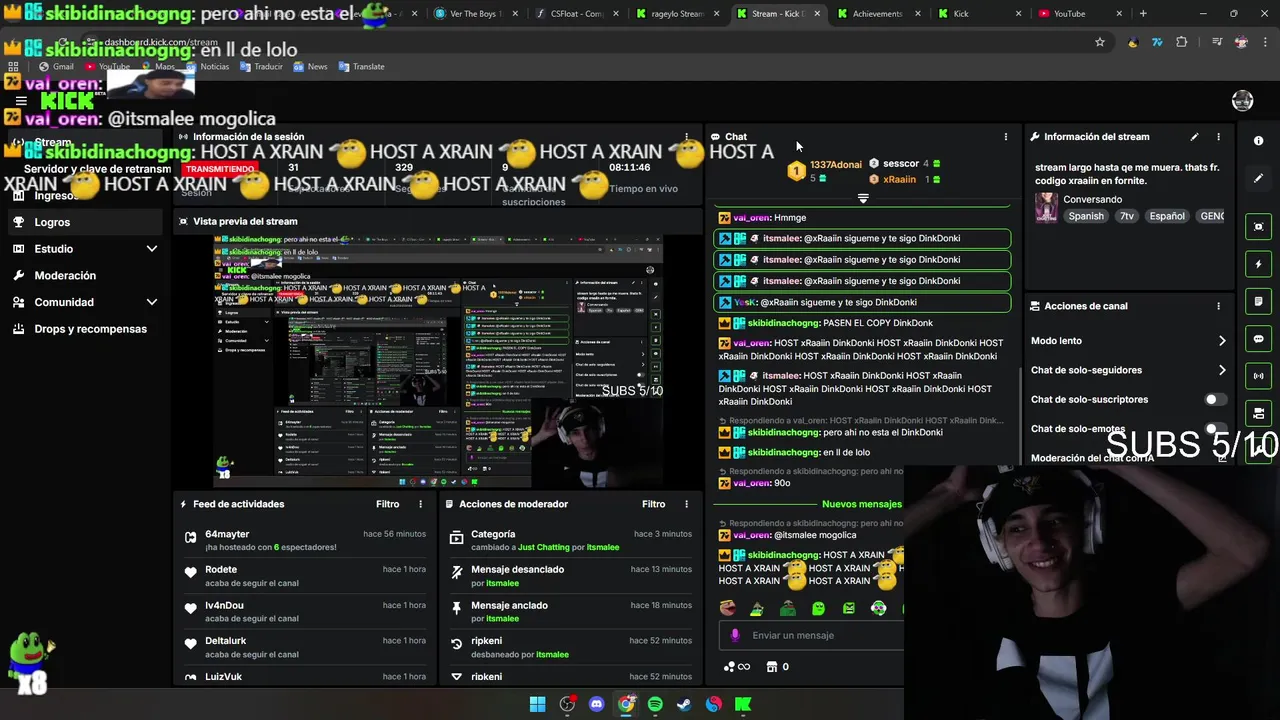Toggle Chat de solo-emotes switch

(x=1215, y=429)
